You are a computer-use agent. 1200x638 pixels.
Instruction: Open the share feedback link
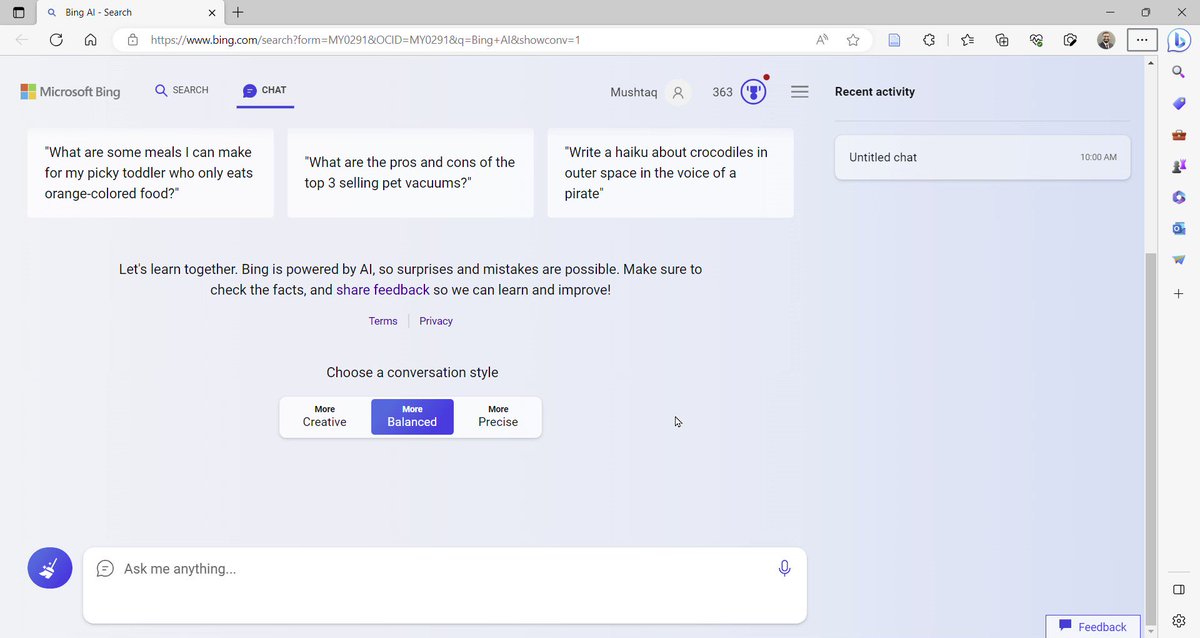click(x=383, y=290)
